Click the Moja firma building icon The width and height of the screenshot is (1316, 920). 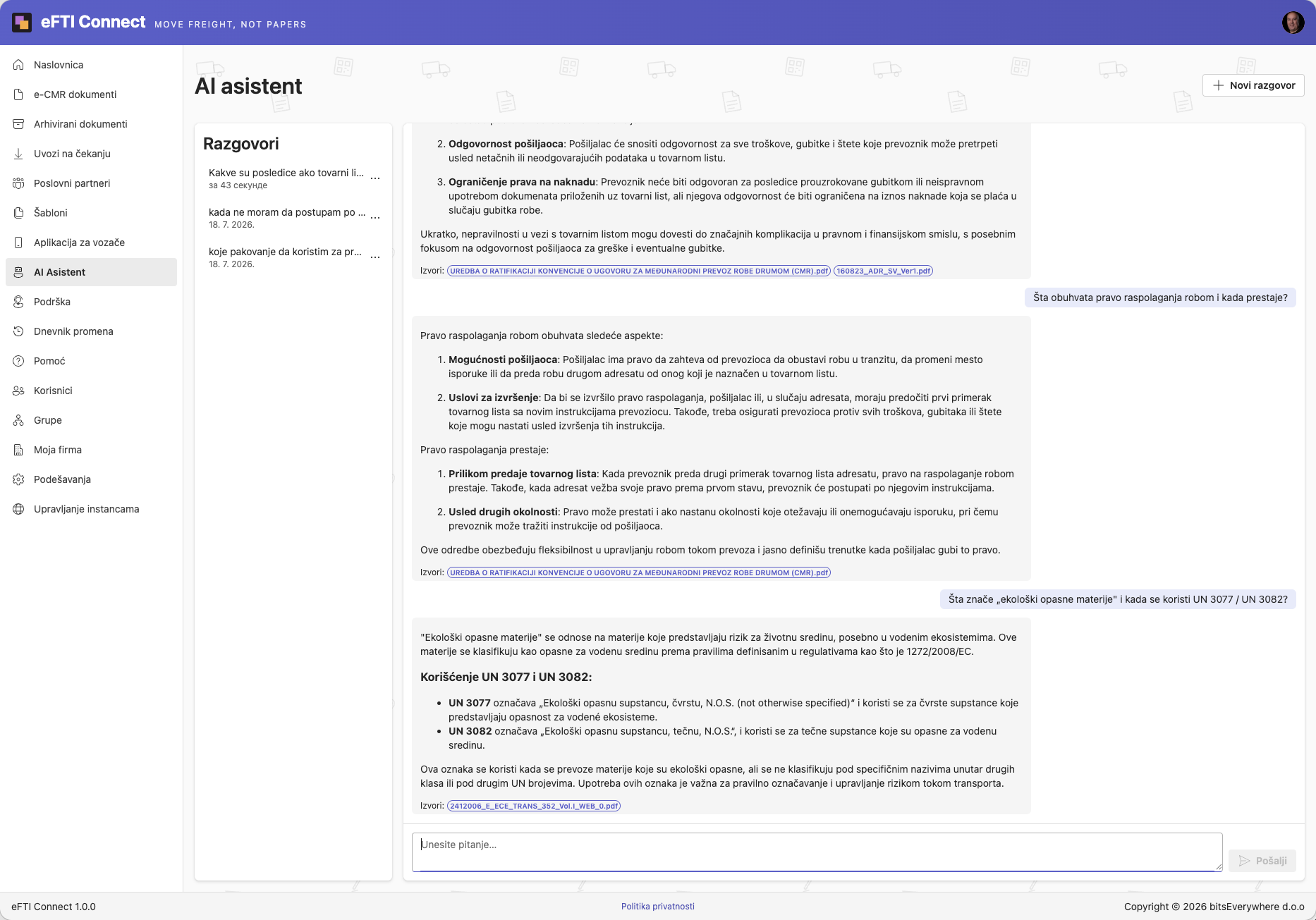18,450
